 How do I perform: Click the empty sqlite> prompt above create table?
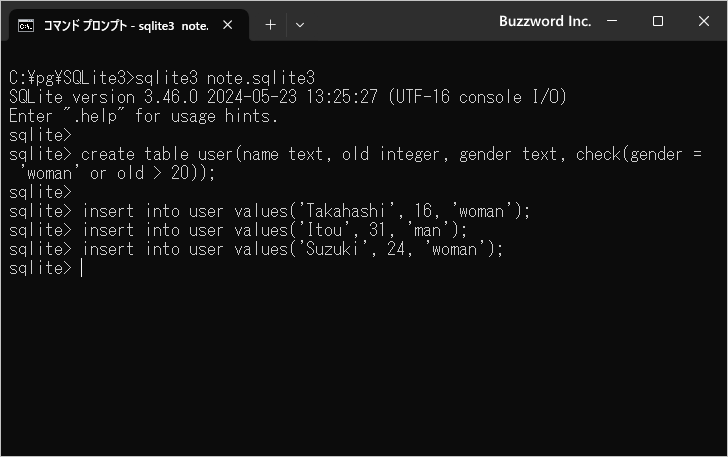coord(40,135)
